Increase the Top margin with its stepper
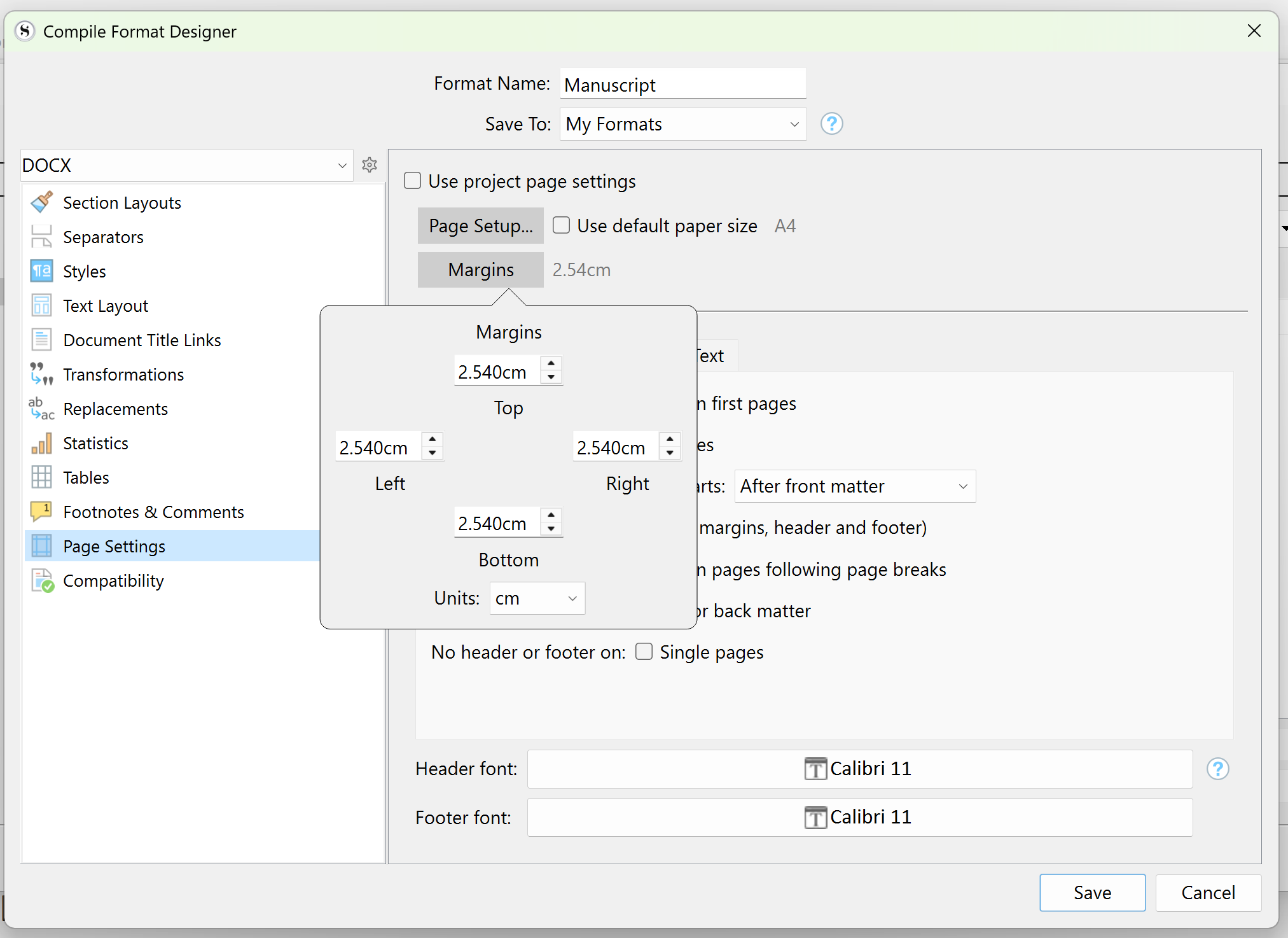Viewport: 1288px width, 938px height. coord(551,364)
